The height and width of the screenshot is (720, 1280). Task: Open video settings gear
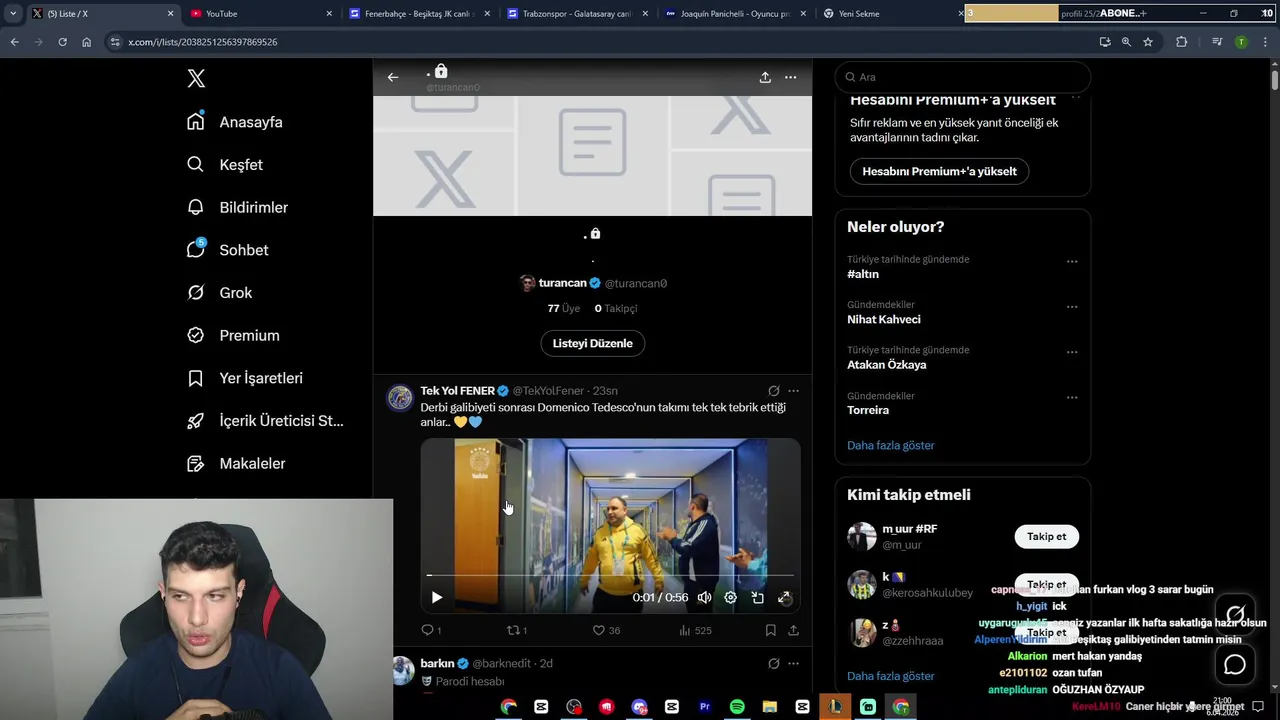point(730,597)
